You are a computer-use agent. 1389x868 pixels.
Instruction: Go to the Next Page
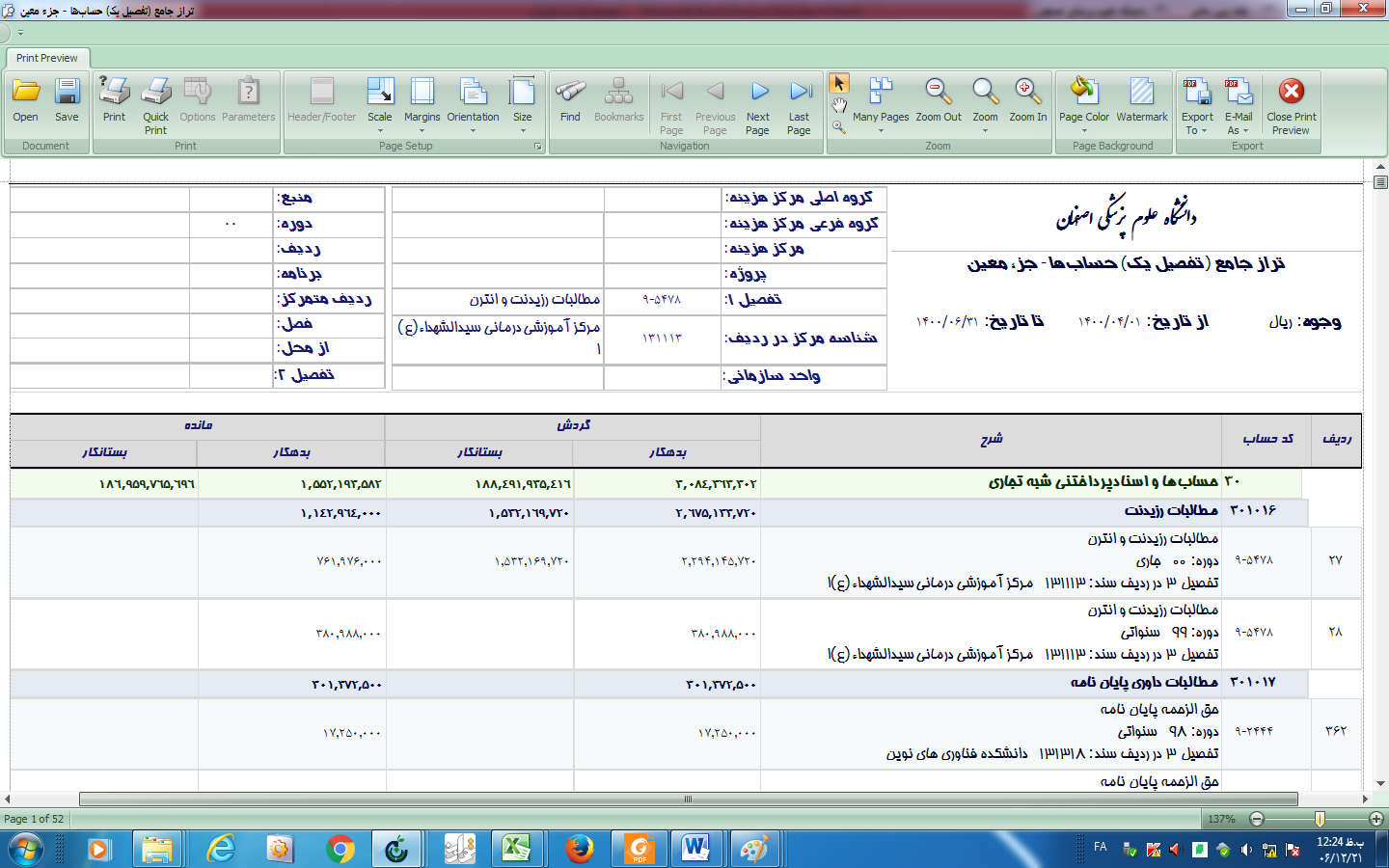pos(758,105)
